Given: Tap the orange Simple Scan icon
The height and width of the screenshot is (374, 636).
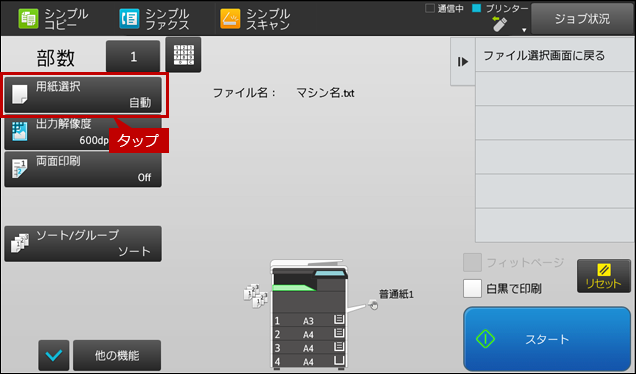Looking at the screenshot, I should [x=230, y=19].
